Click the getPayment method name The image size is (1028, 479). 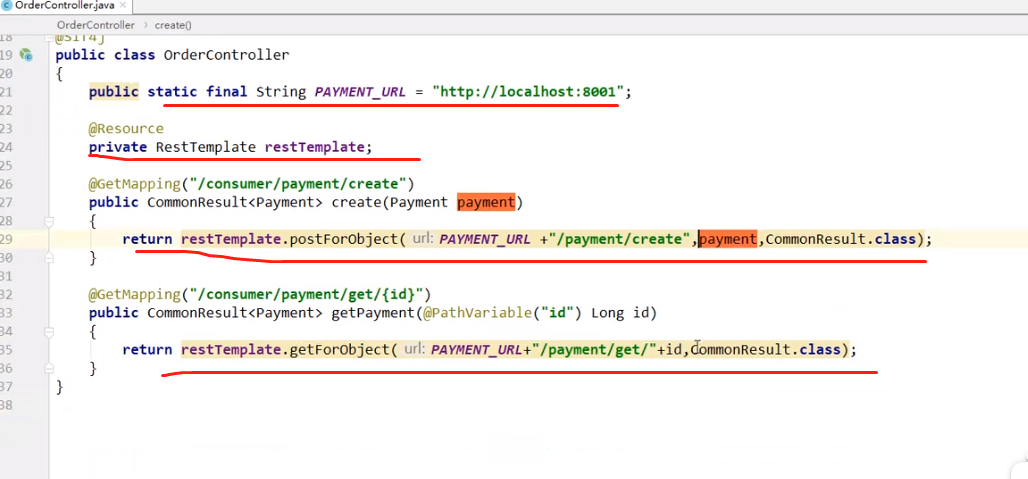pyautogui.click(x=372, y=313)
